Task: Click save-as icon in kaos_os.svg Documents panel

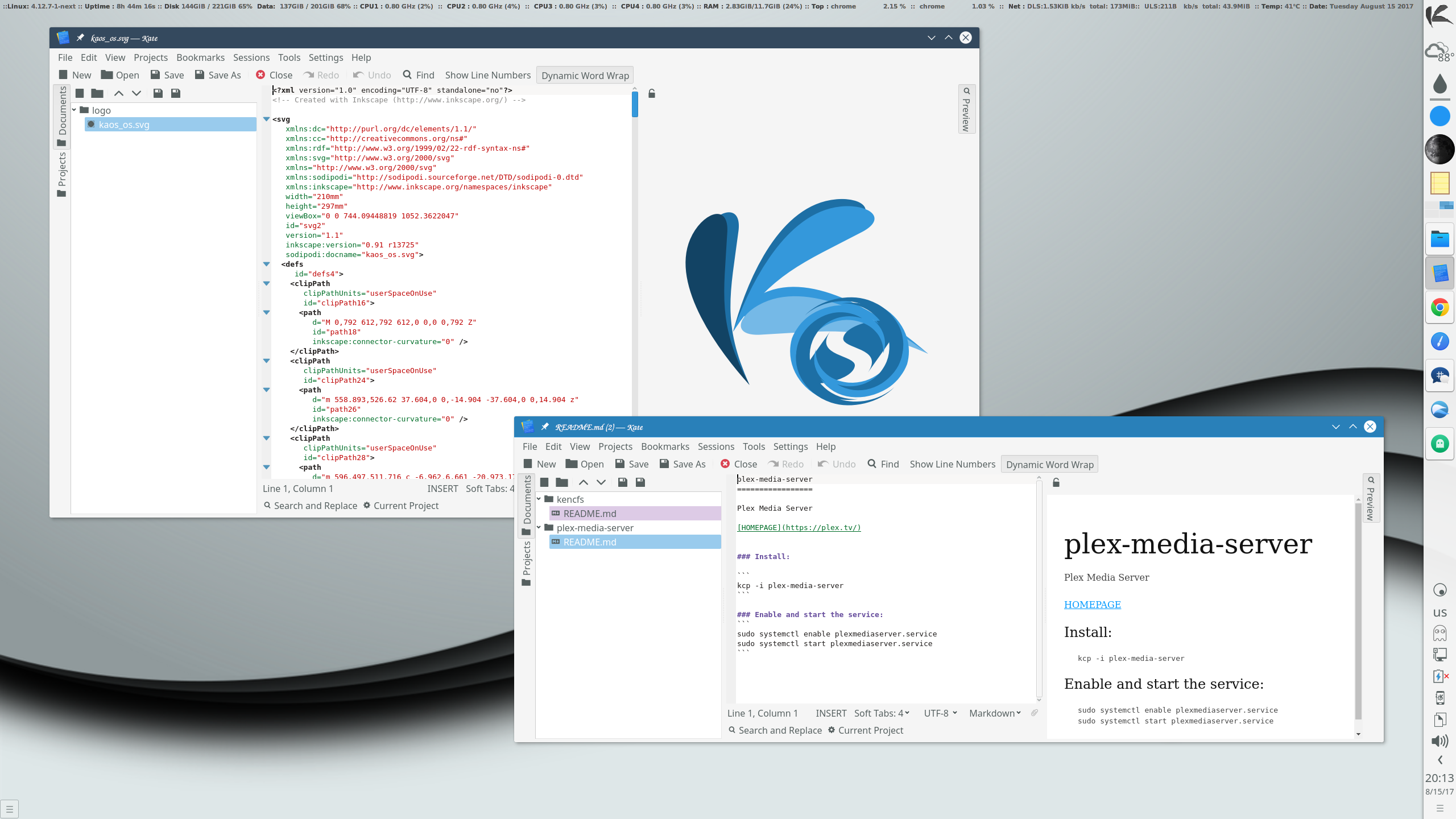Action: (x=176, y=93)
